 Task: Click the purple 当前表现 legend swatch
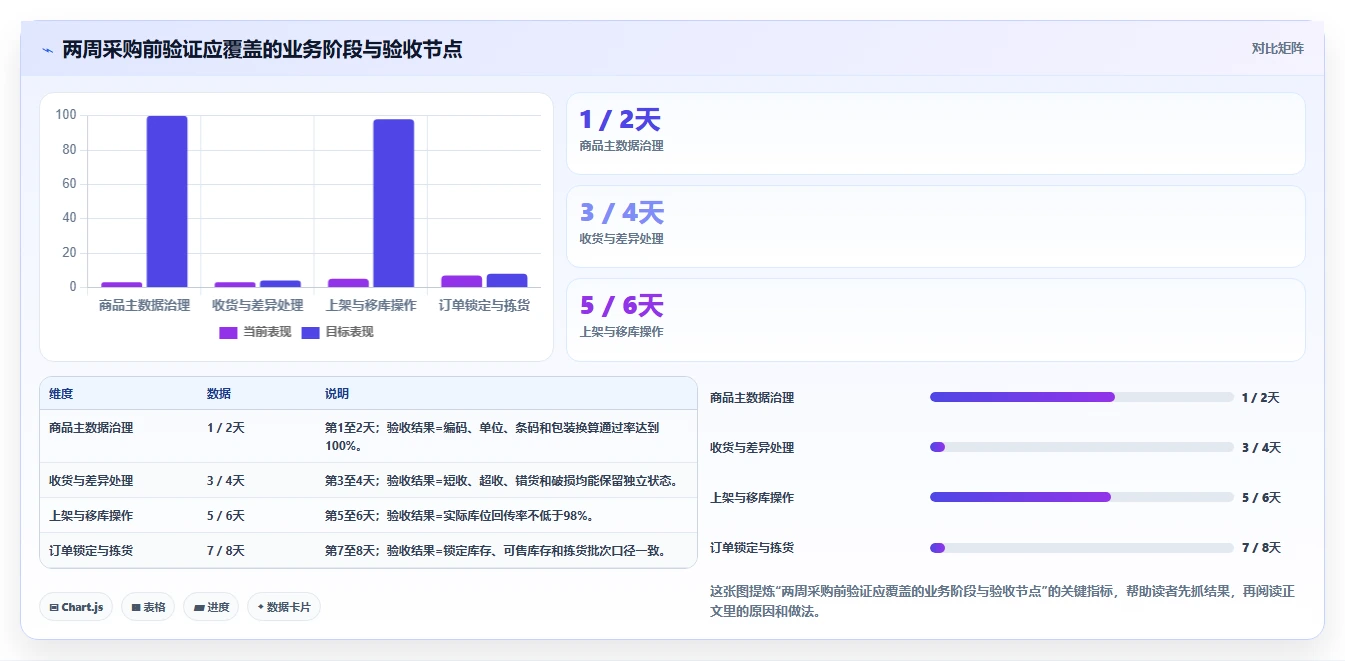228,333
